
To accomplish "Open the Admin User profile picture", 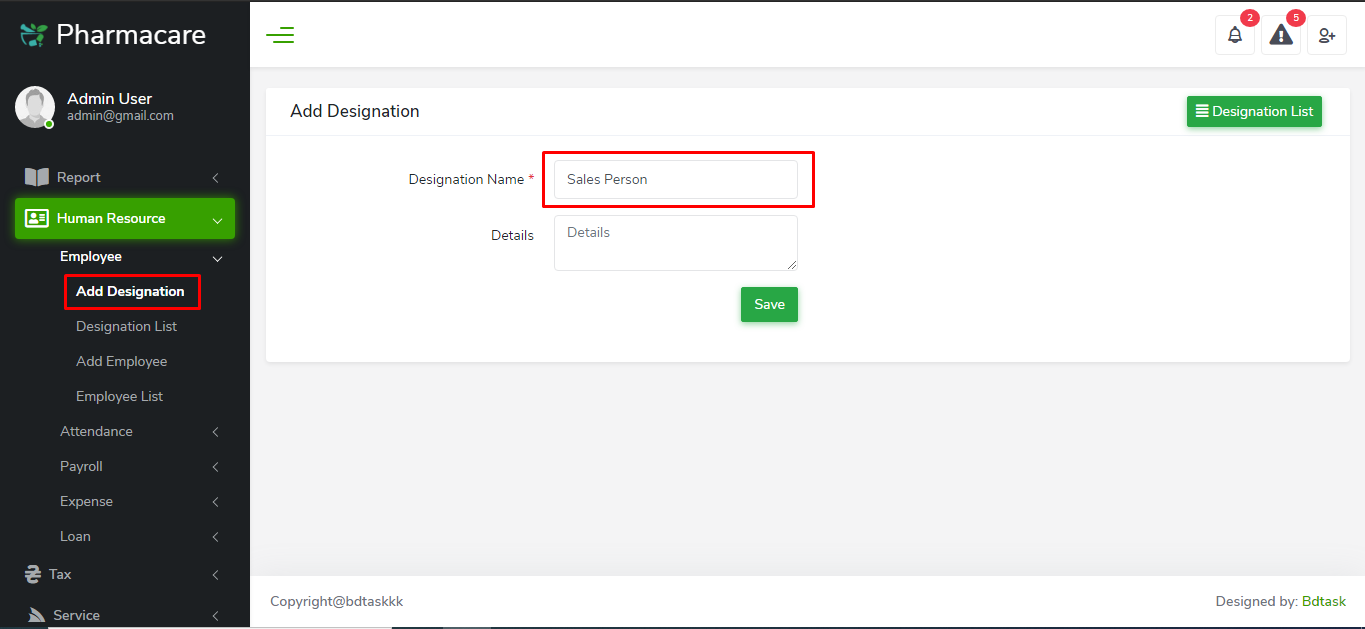I will click(34, 107).
